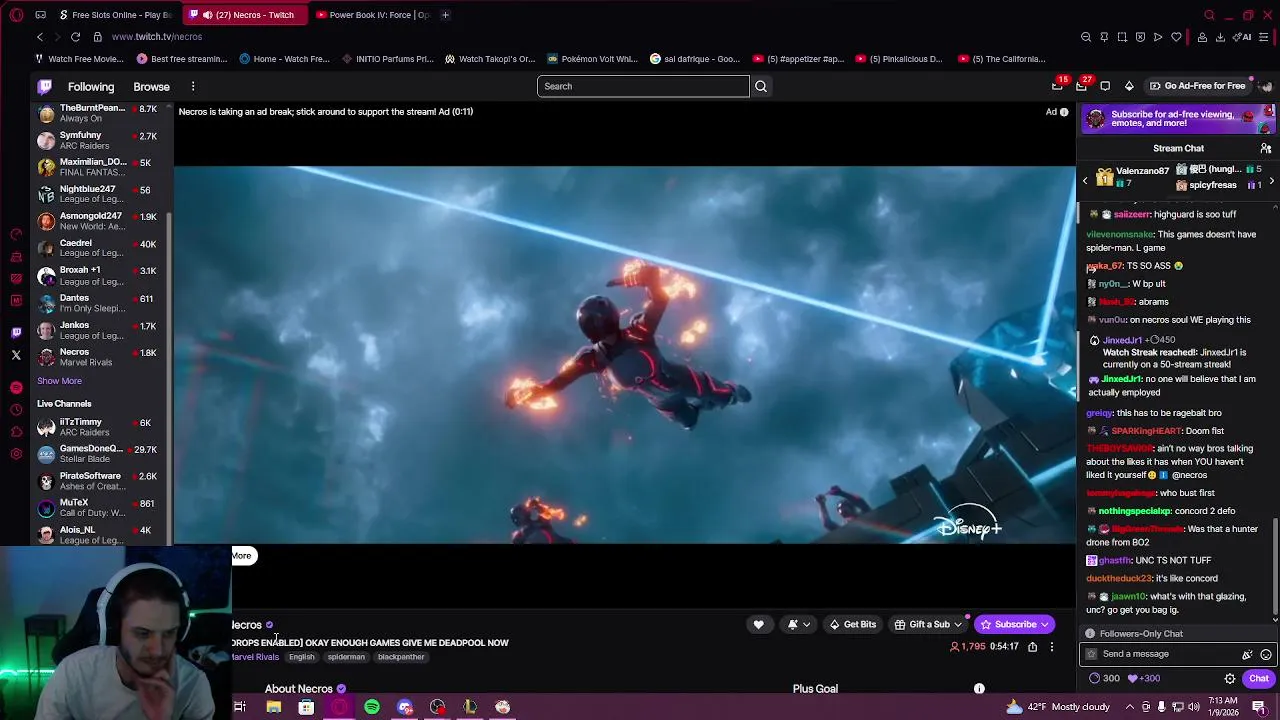
Task: Open the chat Community users icon
Action: pos(1265,148)
